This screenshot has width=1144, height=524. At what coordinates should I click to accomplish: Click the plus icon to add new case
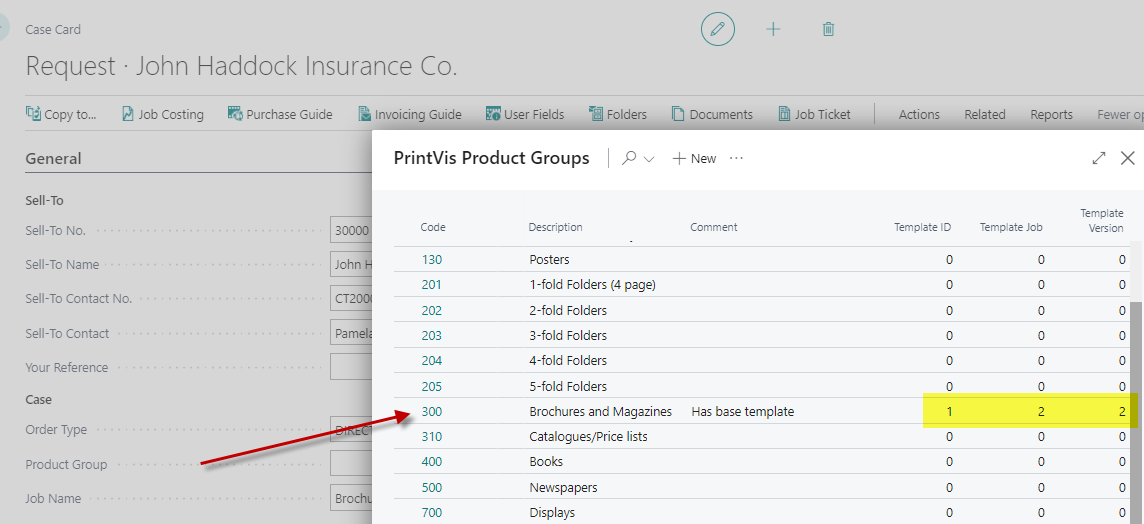[773, 29]
